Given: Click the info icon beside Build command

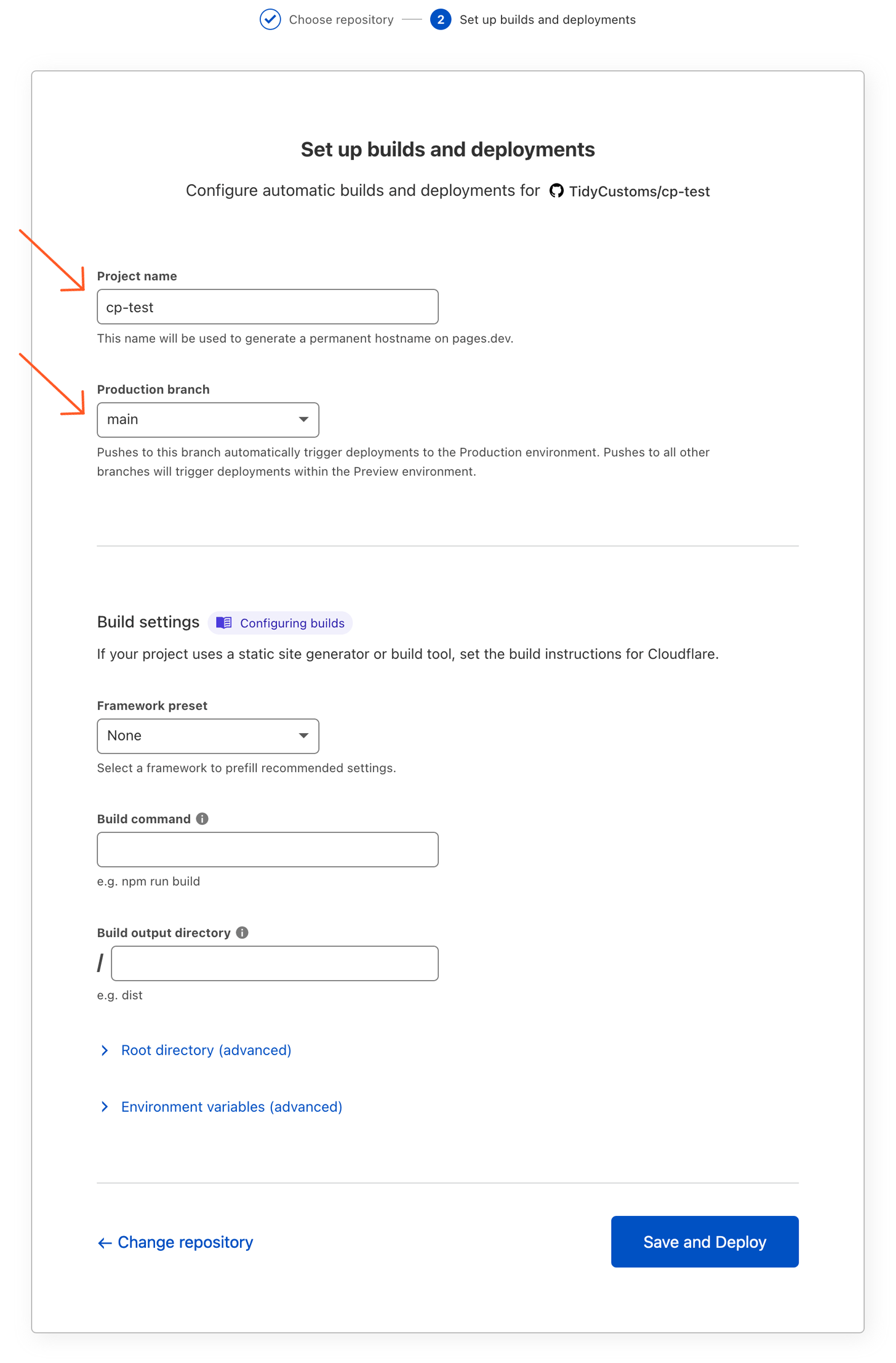Looking at the screenshot, I should click(x=202, y=818).
